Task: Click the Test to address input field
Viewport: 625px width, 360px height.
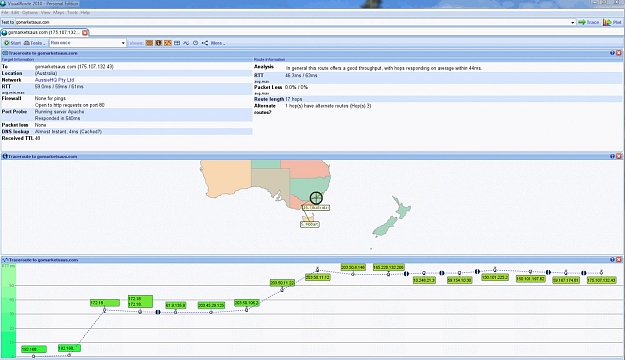Action: point(293,22)
